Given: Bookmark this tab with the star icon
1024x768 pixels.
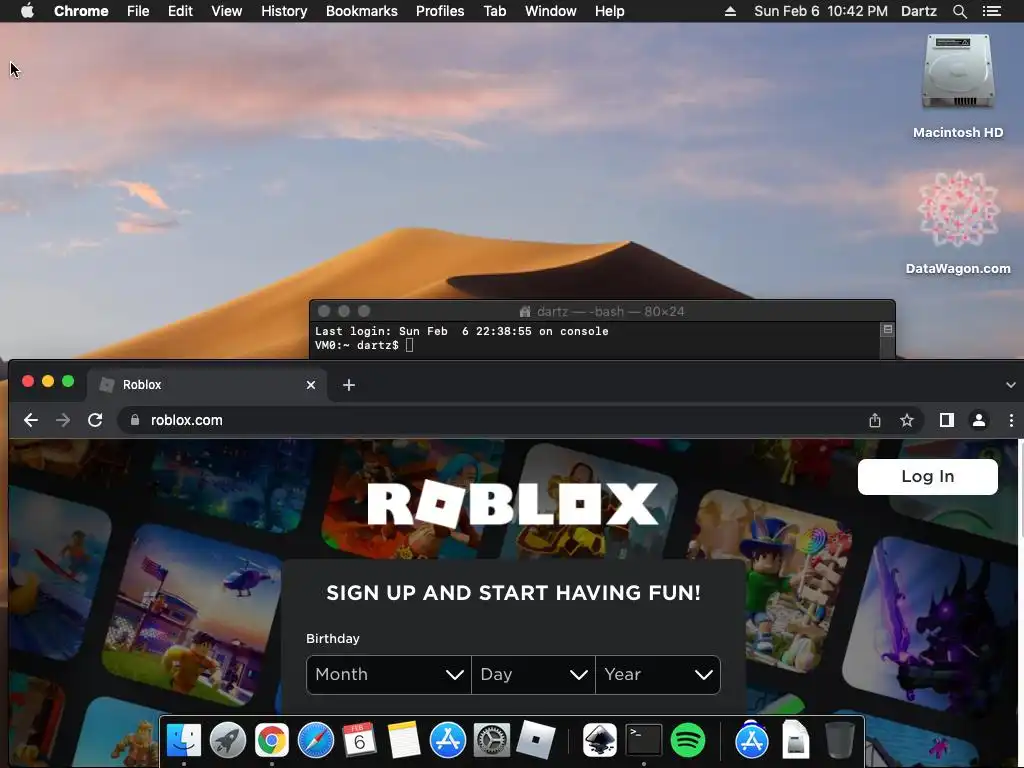Looking at the screenshot, I should tap(906, 420).
